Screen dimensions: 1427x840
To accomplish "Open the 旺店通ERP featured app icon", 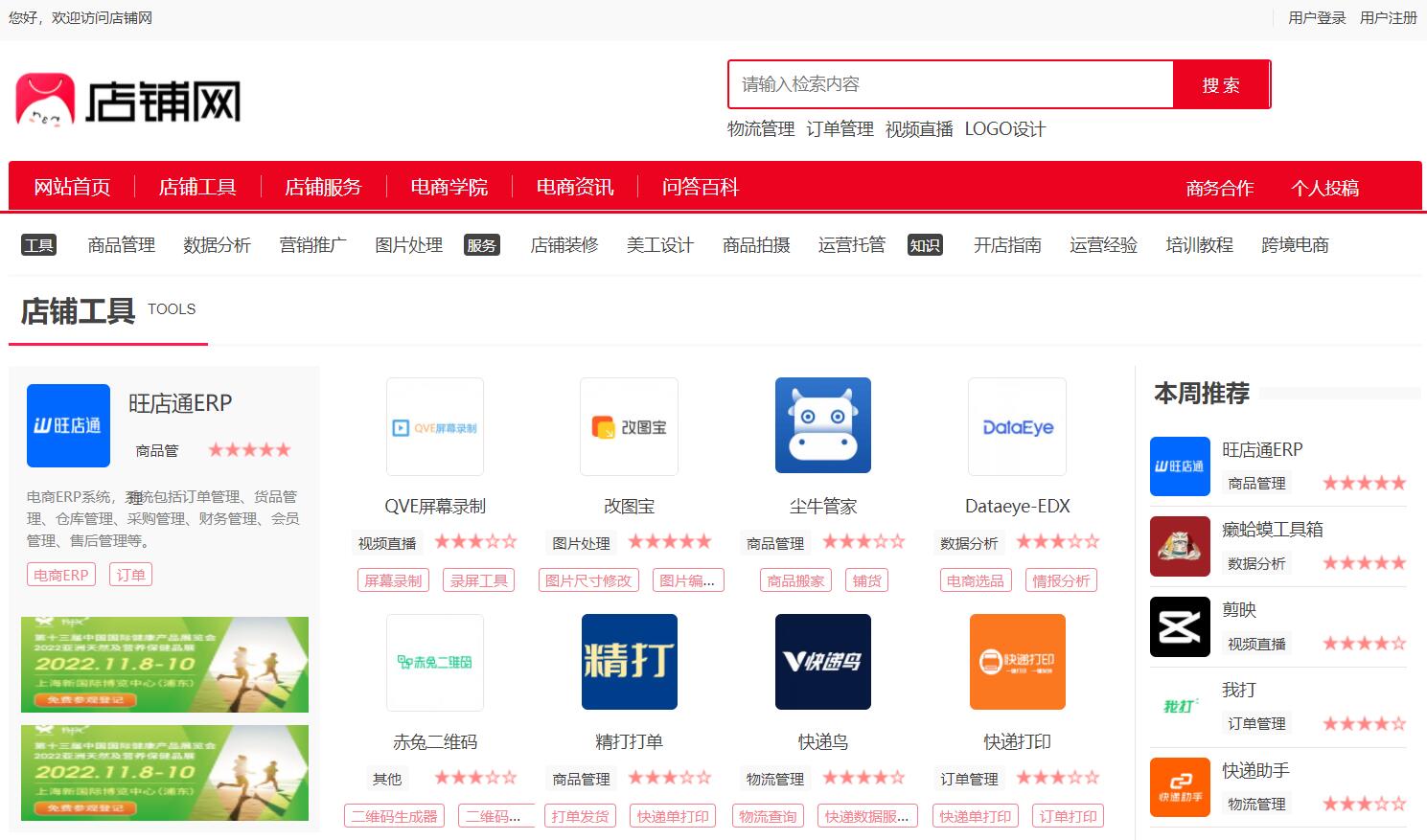I will (68, 425).
